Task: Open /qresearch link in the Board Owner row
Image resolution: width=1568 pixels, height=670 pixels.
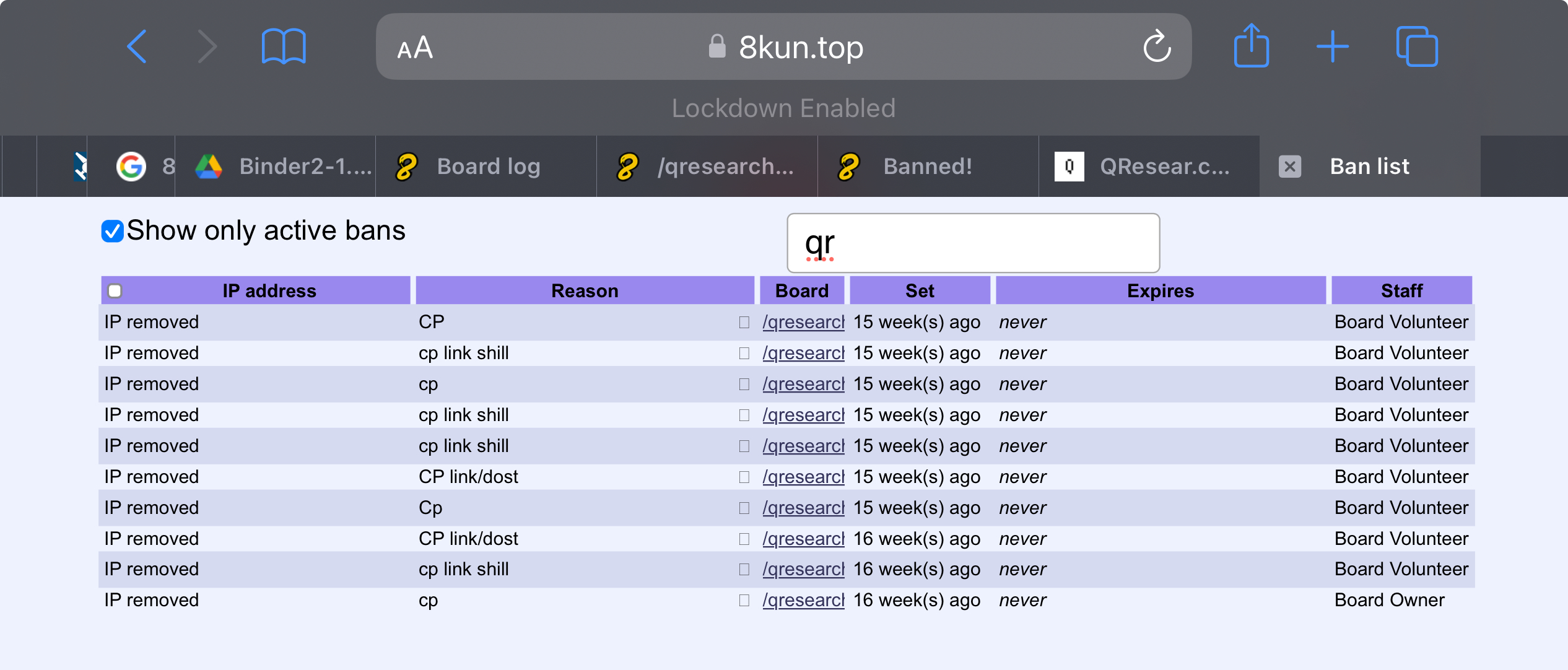Action: [x=803, y=600]
